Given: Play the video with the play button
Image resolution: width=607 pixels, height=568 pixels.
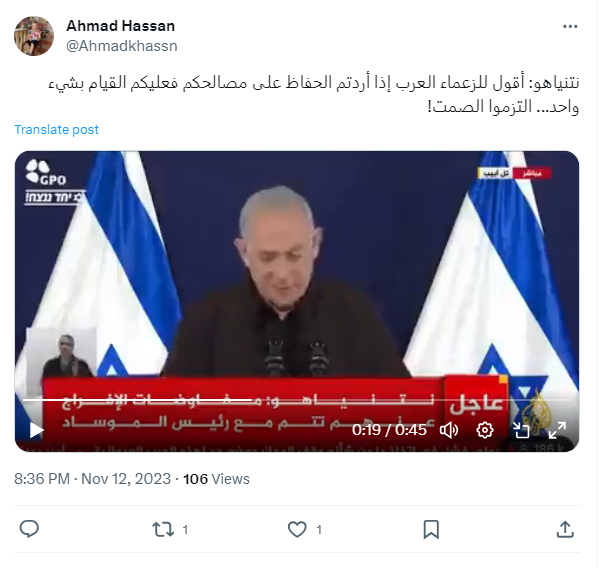Looking at the screenshot, I should click(36, 430).
